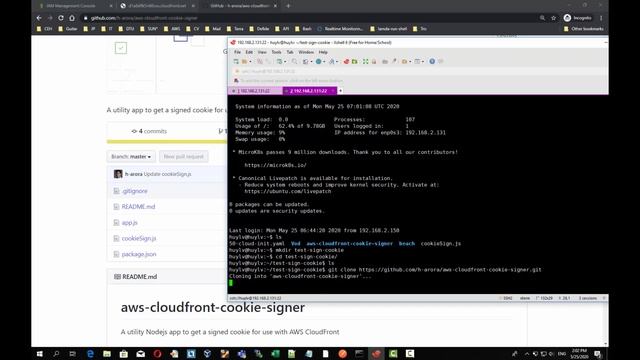The height and width of the screenshot is (360, 640).
Task: Open README.md in the file list
Action: 138,207
